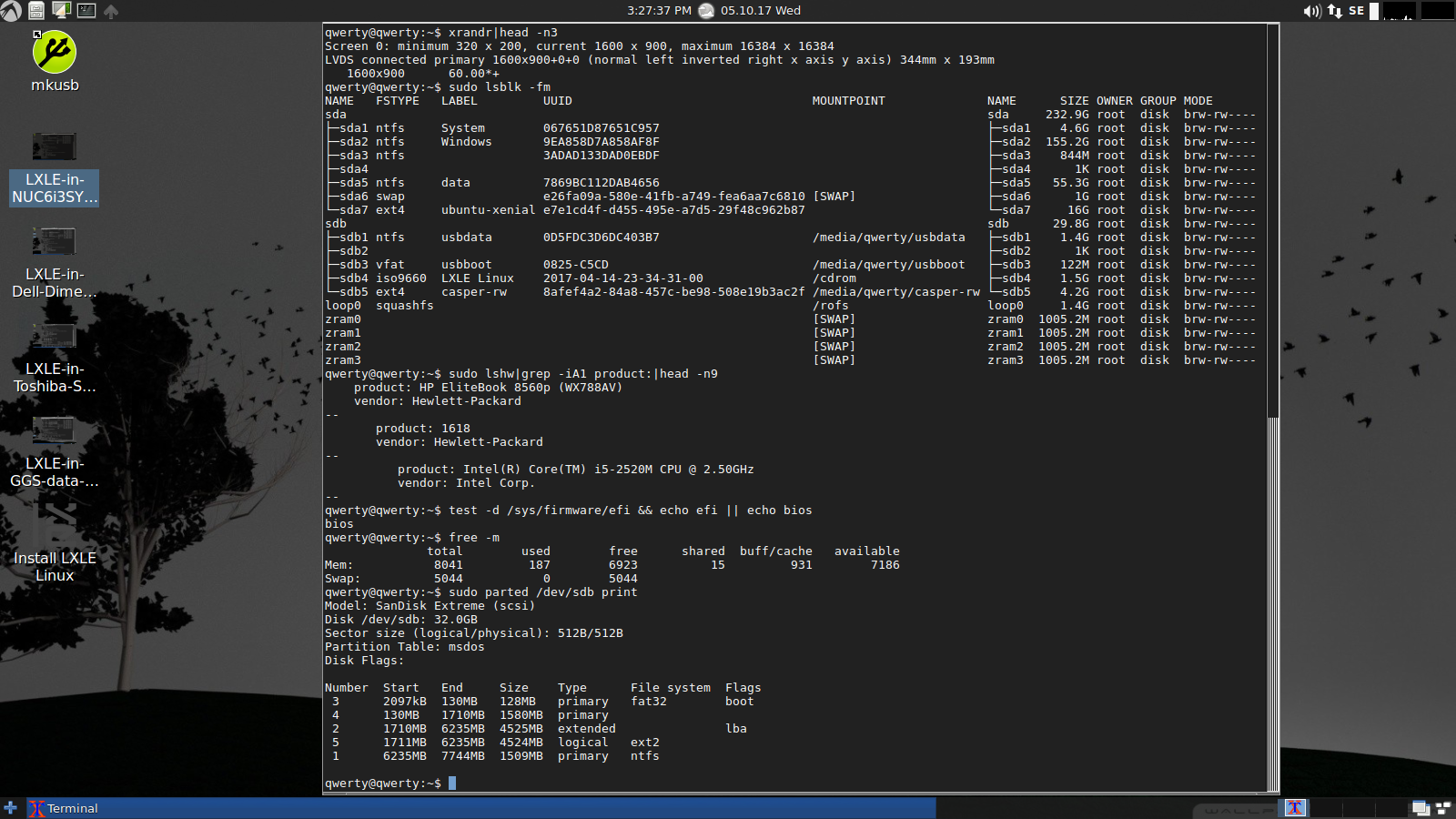Switch to second workspace in pager
Screen dimensions: 1456x819
pos(1324,808)
